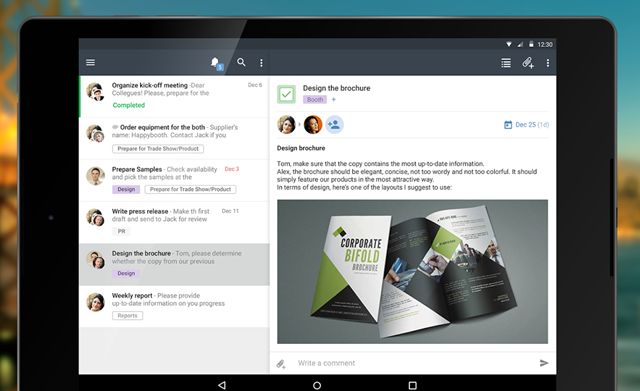This screenshot has width=640, height=391.
Task: Select the Weekly report task
Action: click(174, 306)
